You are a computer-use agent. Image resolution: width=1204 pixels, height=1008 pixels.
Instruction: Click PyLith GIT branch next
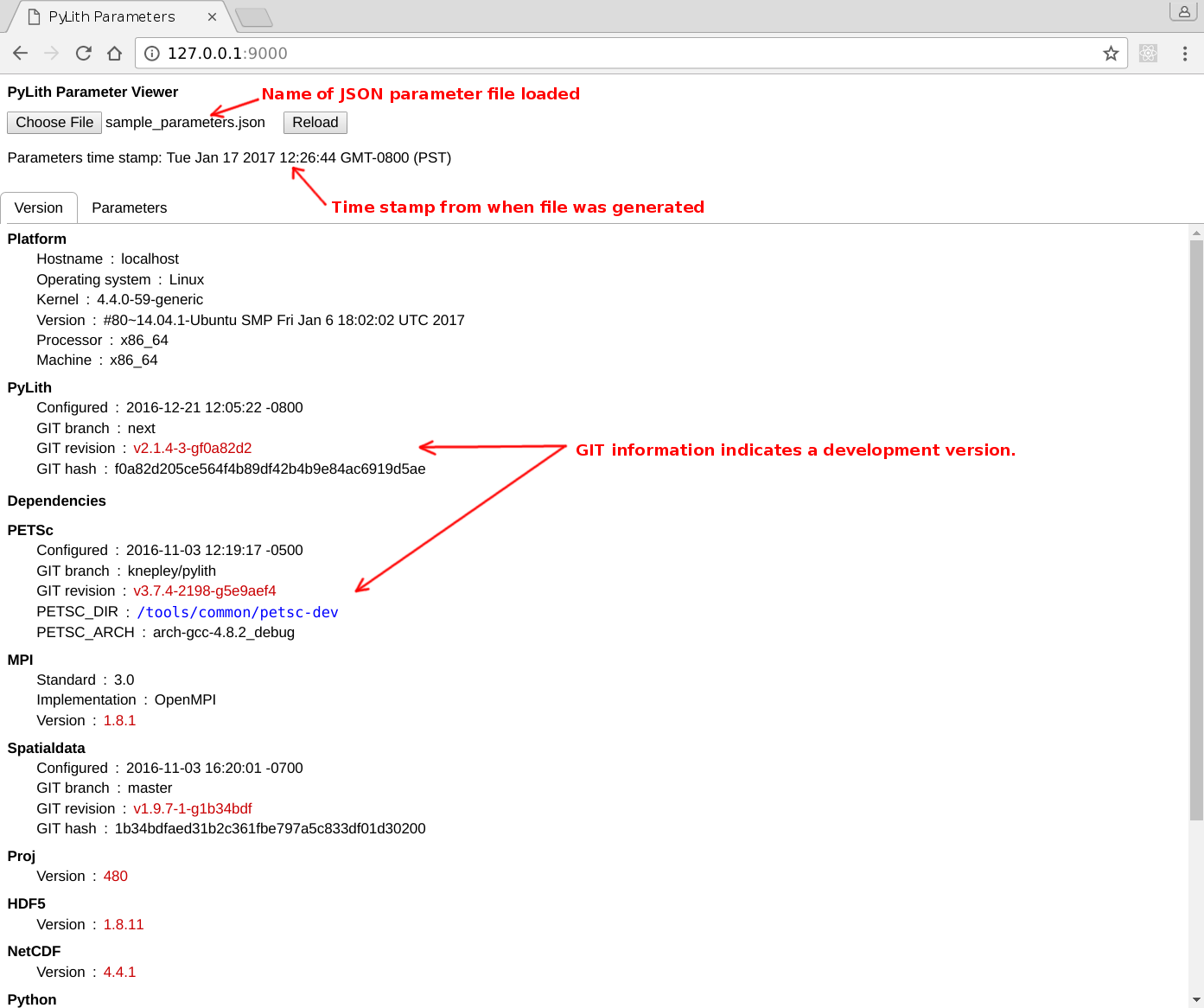click(141, 428)
